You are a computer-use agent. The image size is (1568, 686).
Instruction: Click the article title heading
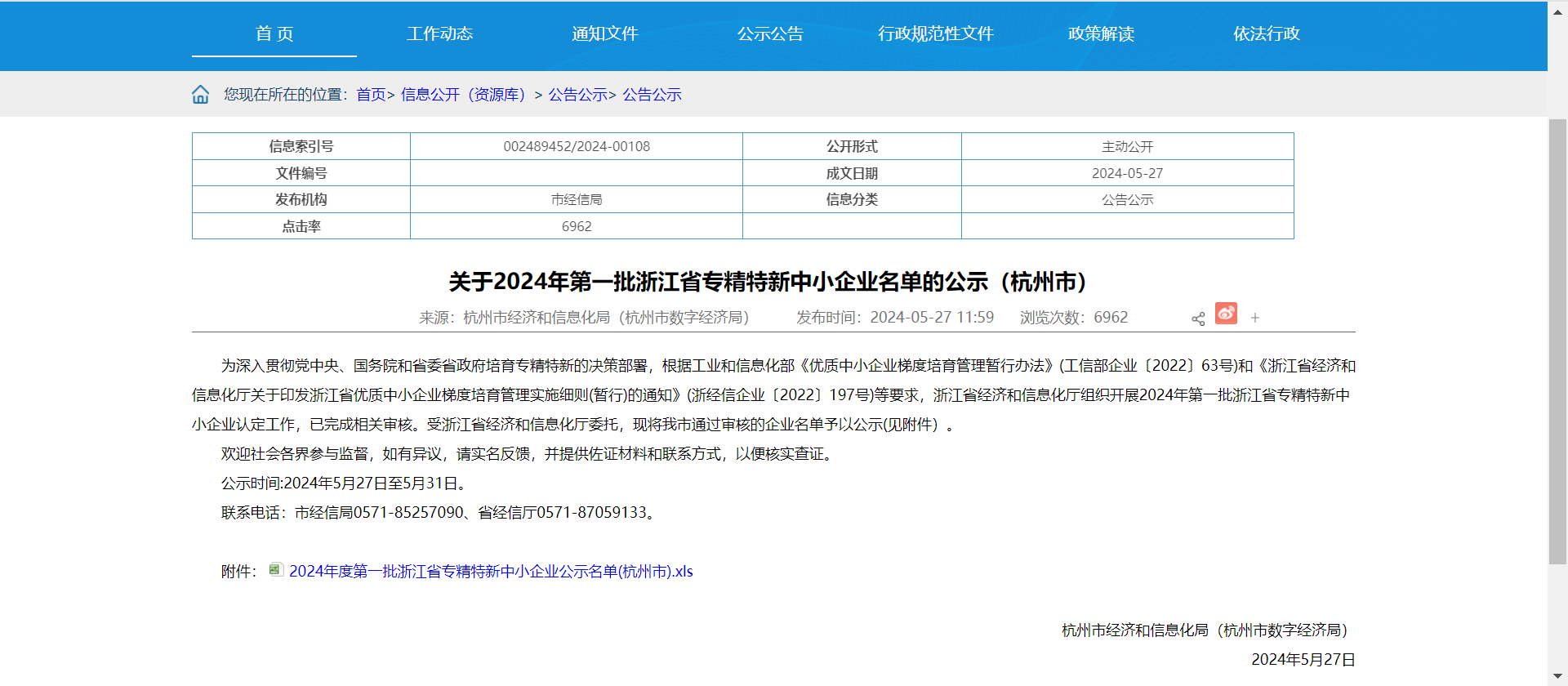coord(768,282)
